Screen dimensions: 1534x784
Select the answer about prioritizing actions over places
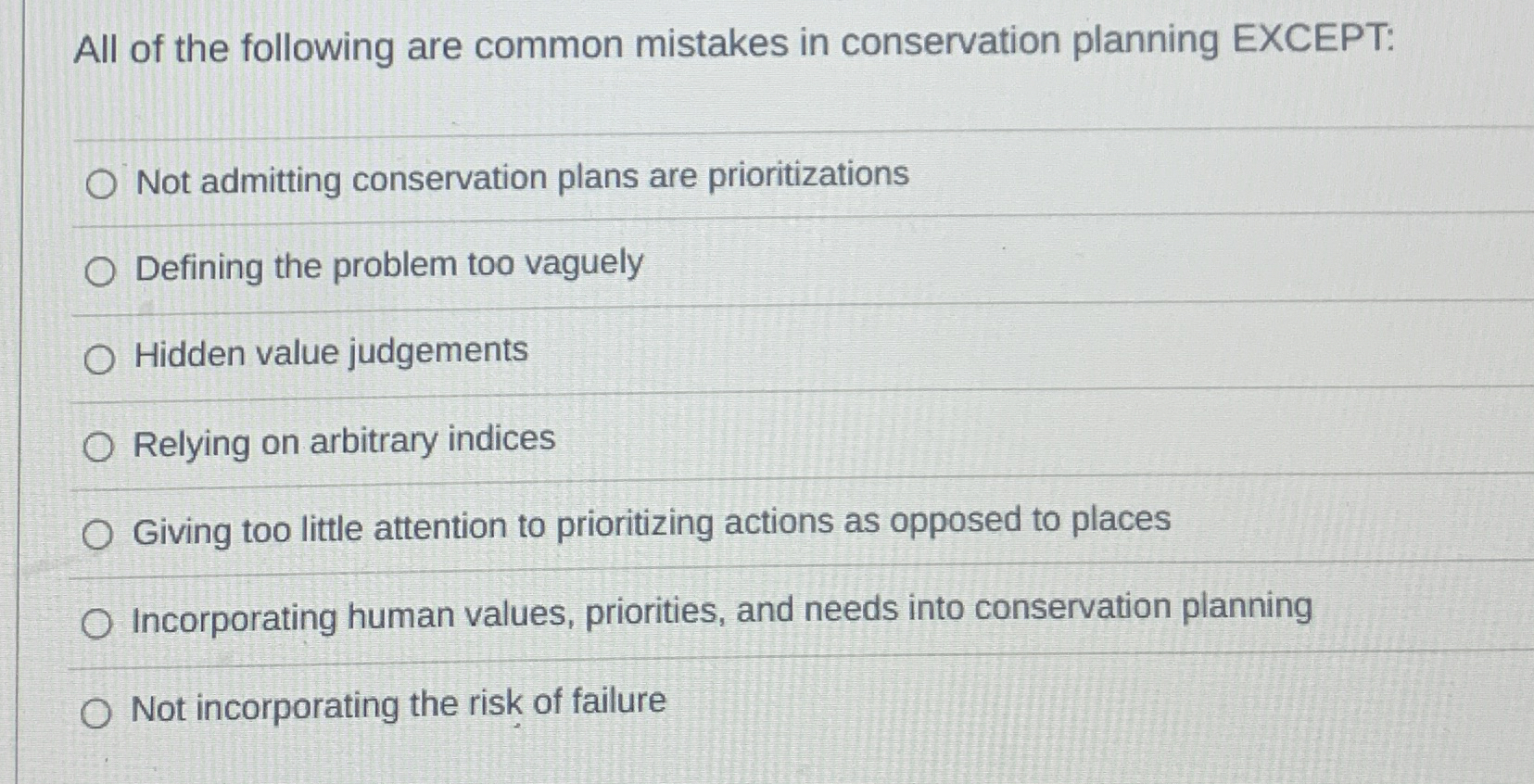98,532
